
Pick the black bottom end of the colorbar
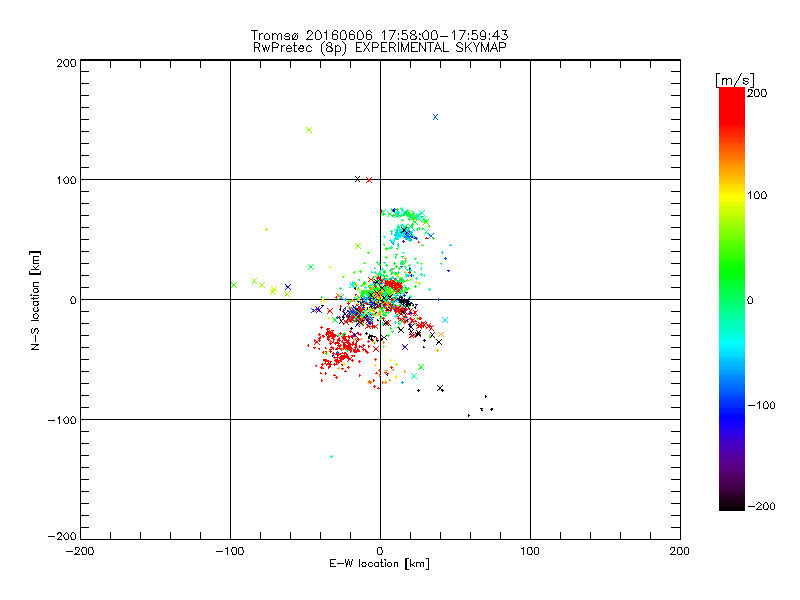731,503
